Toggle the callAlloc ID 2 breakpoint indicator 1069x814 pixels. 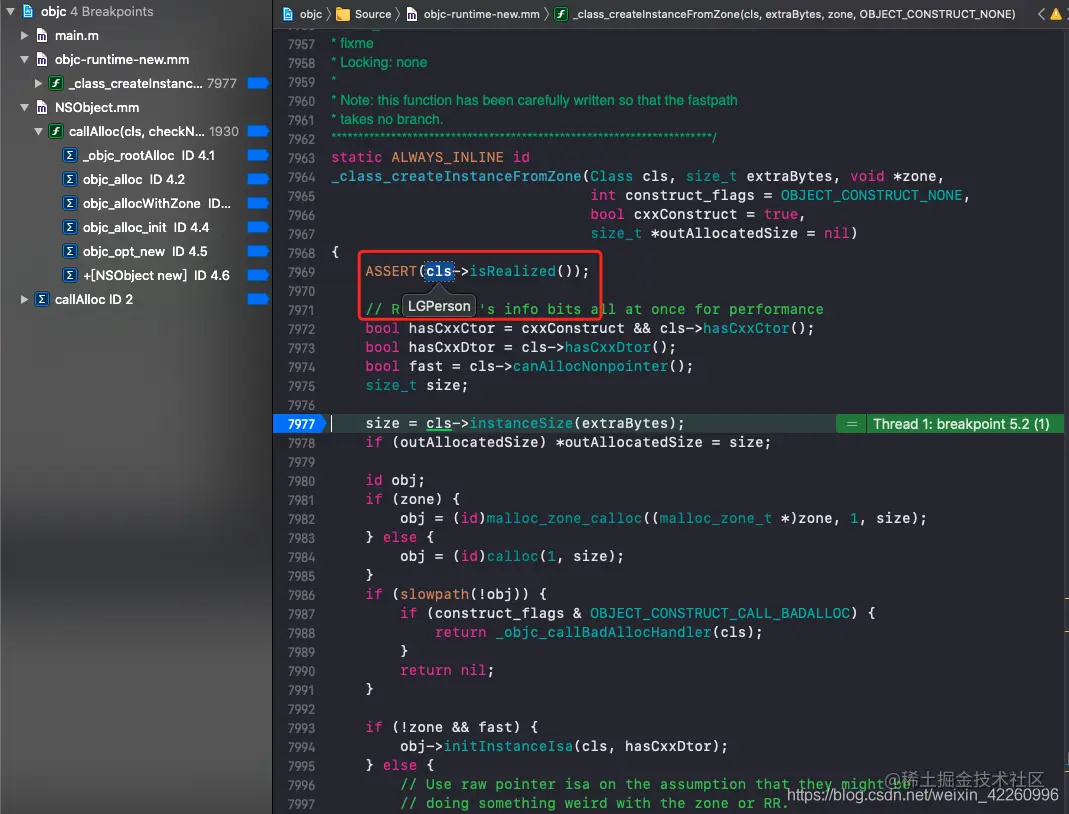(x=258, y=299)
